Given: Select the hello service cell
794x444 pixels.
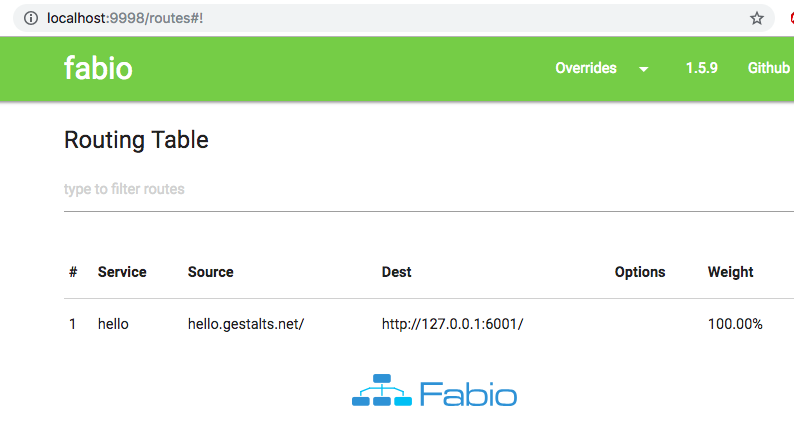Looking at the screenshot, I should coord(113,324).
